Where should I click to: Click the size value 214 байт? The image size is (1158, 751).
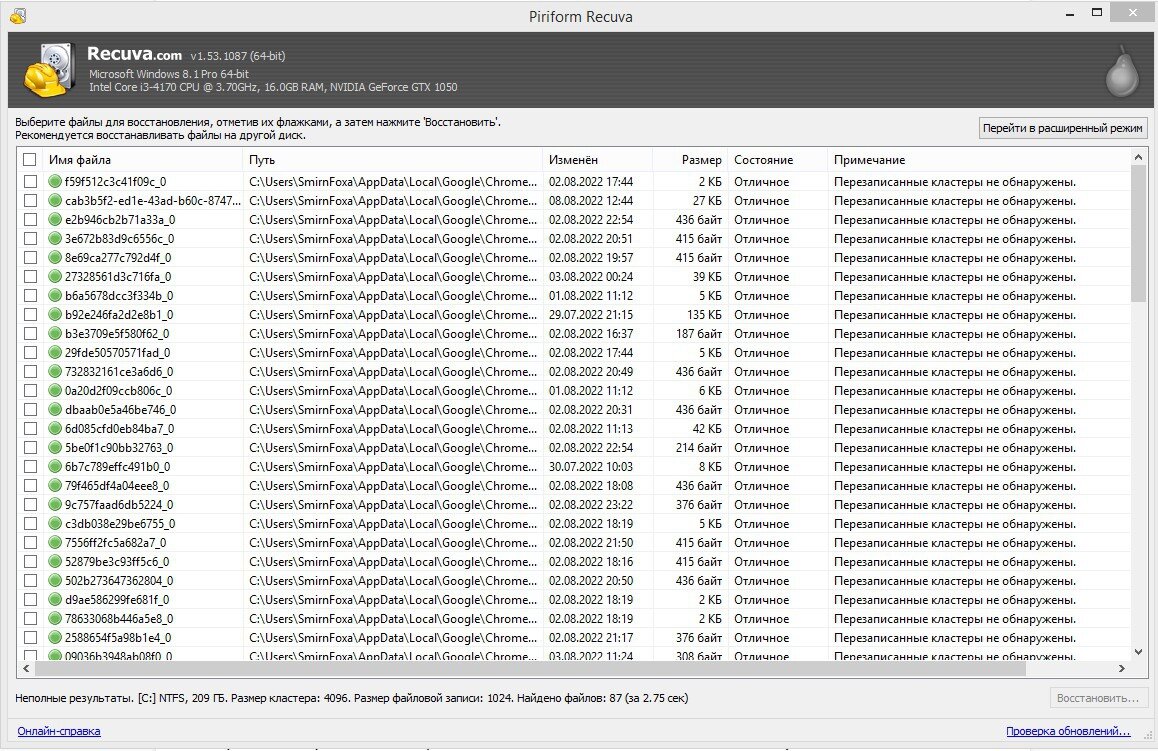point(699,447)
